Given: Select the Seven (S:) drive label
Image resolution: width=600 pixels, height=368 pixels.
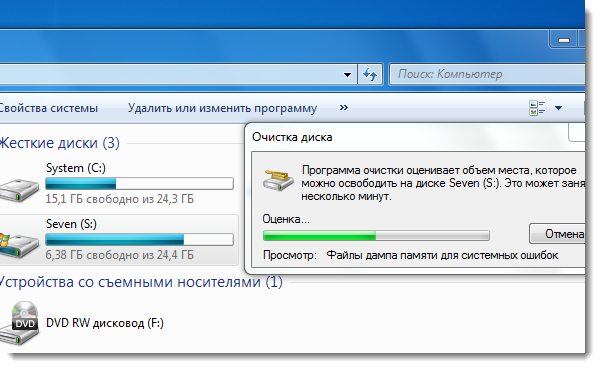Looking at the screenshot, I should 71,224.
